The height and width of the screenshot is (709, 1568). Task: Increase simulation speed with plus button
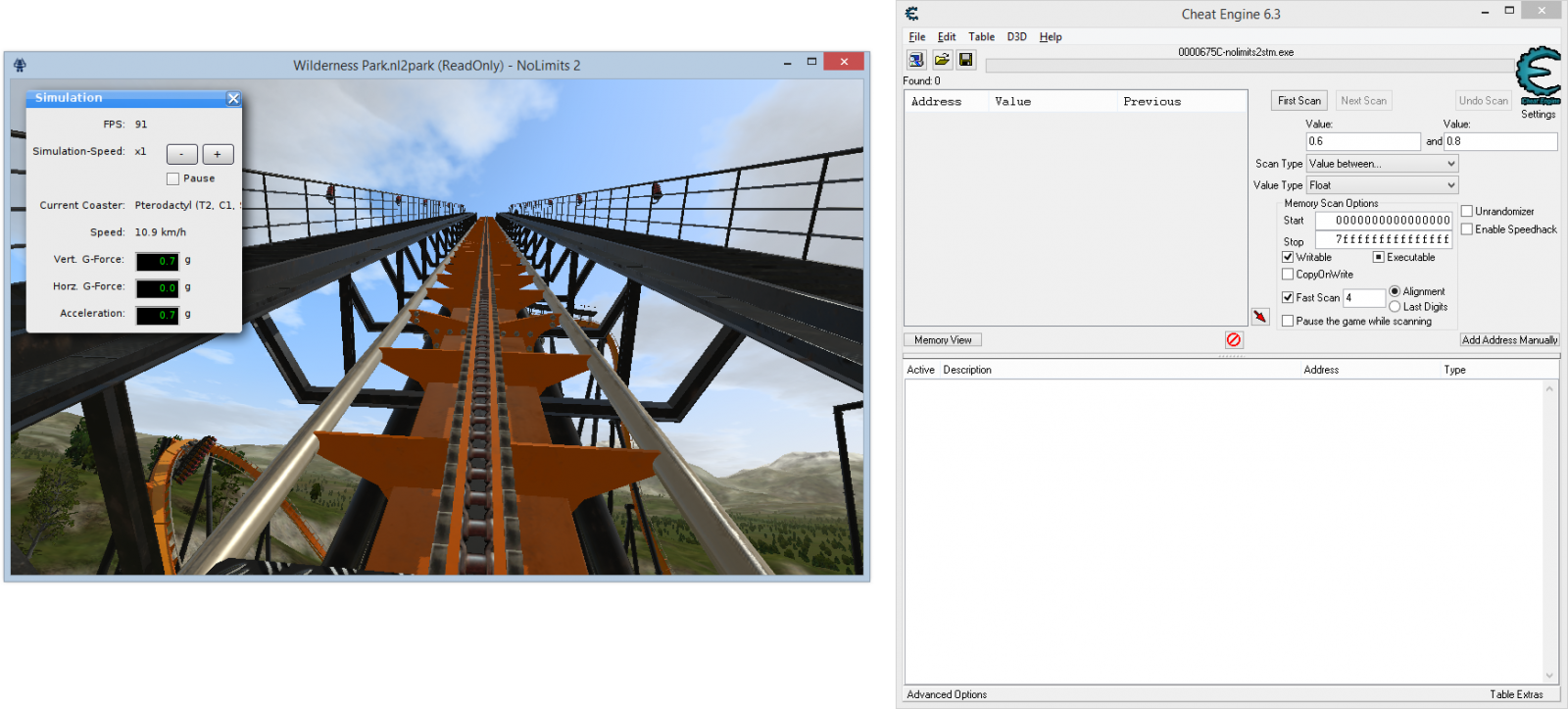[218, 154]
